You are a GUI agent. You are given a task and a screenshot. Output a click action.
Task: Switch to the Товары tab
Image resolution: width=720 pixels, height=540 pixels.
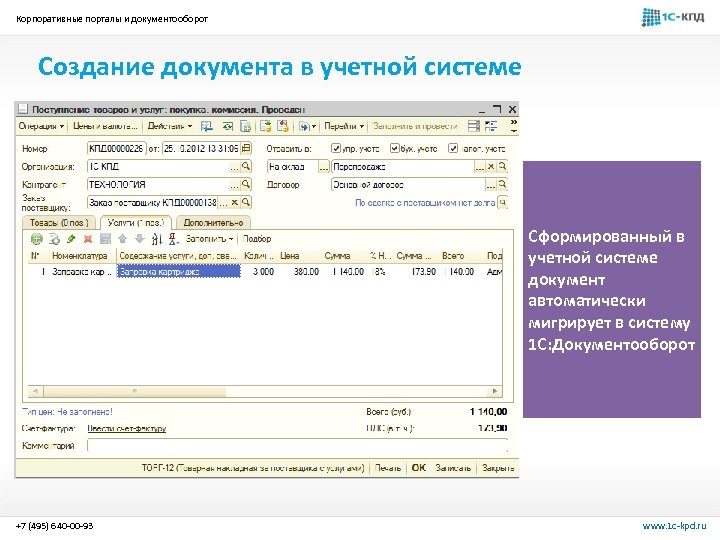pyautogui.click(x=59, y=223)
